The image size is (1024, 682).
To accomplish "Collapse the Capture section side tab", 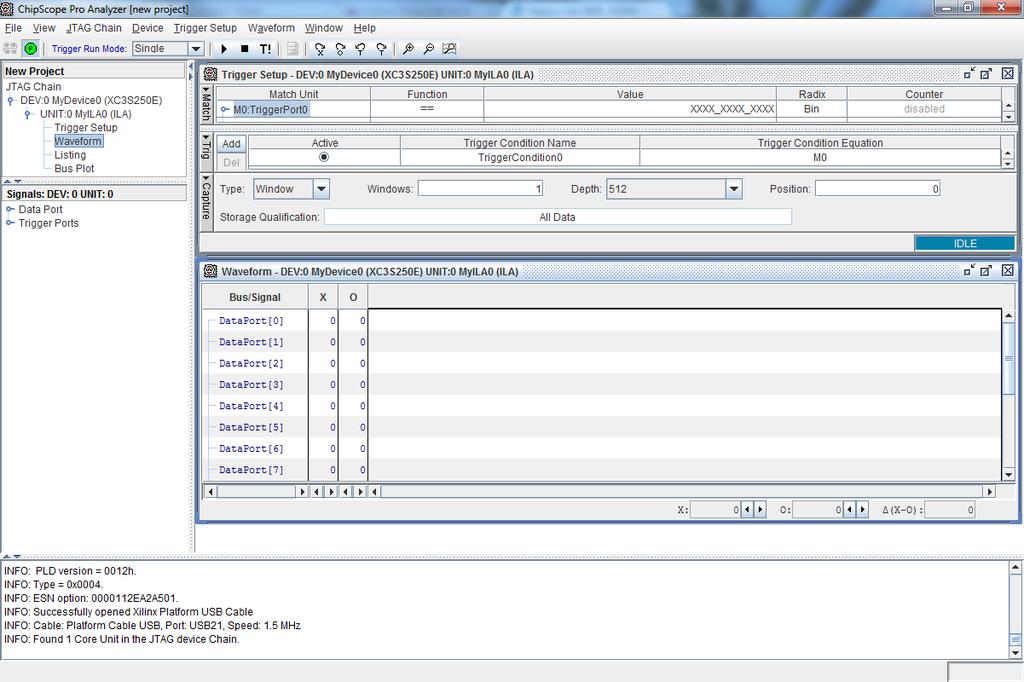I will (206, 200).
